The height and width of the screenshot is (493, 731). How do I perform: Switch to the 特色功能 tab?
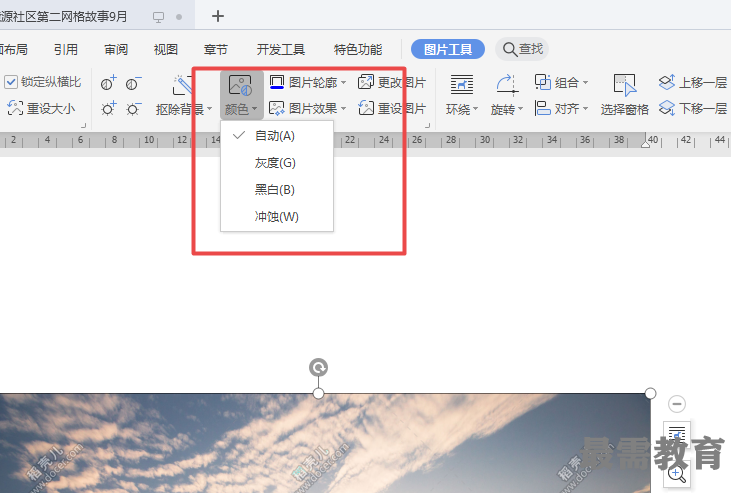pyautogui.click(x=358, y=49)
